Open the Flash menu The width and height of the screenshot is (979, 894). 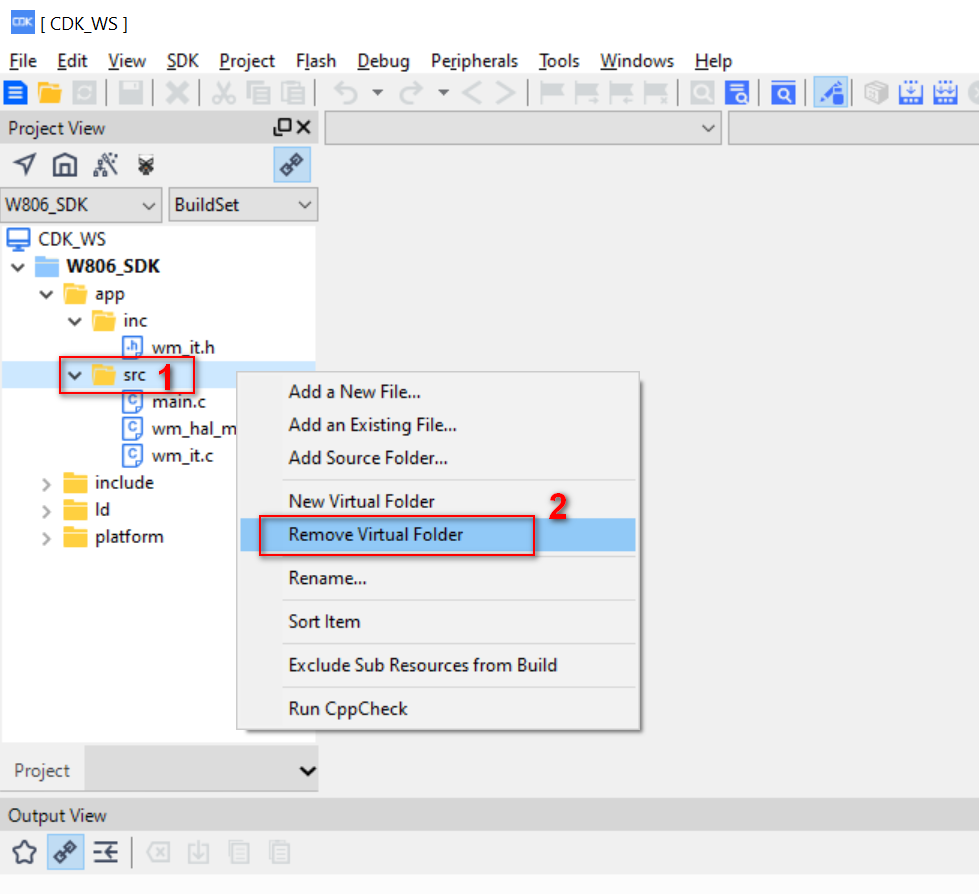[316, 61]
